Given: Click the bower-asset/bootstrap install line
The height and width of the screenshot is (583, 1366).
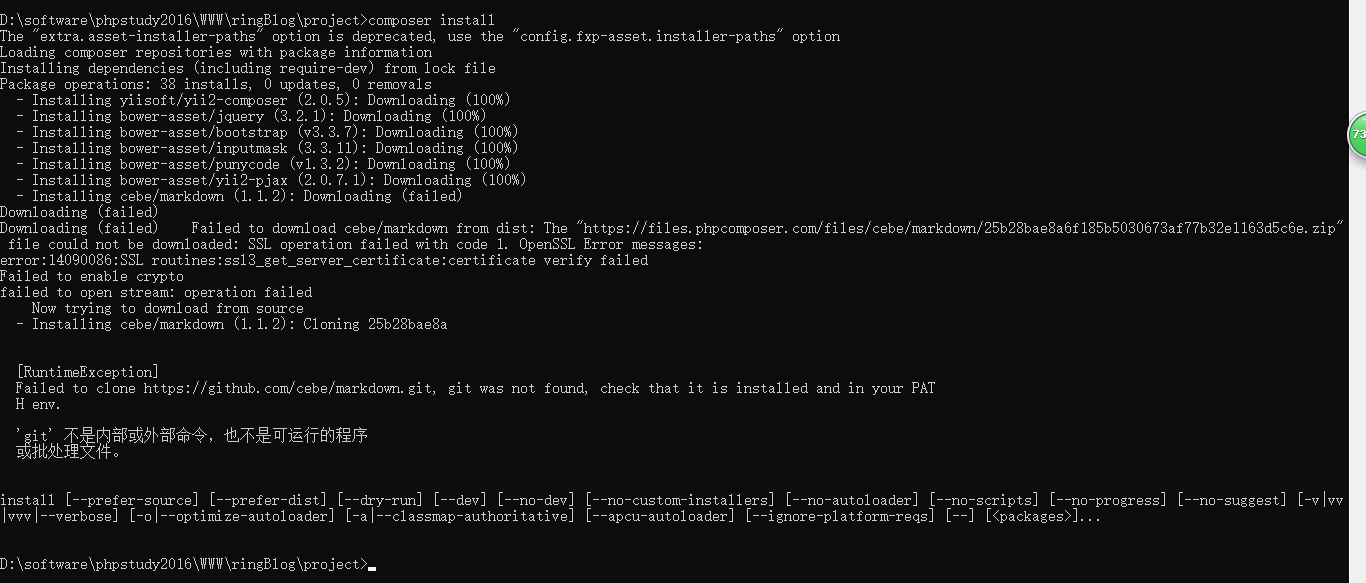Looking at the screenshot, I should (268, 132).
